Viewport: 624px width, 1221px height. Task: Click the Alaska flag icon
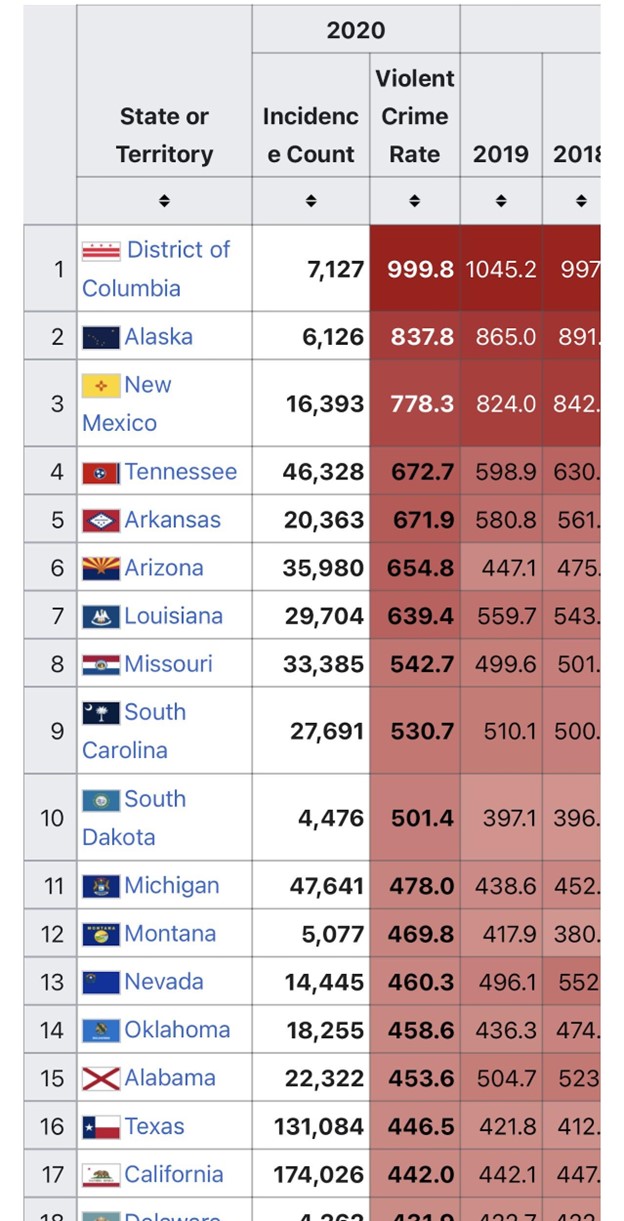tap(101, 337)
